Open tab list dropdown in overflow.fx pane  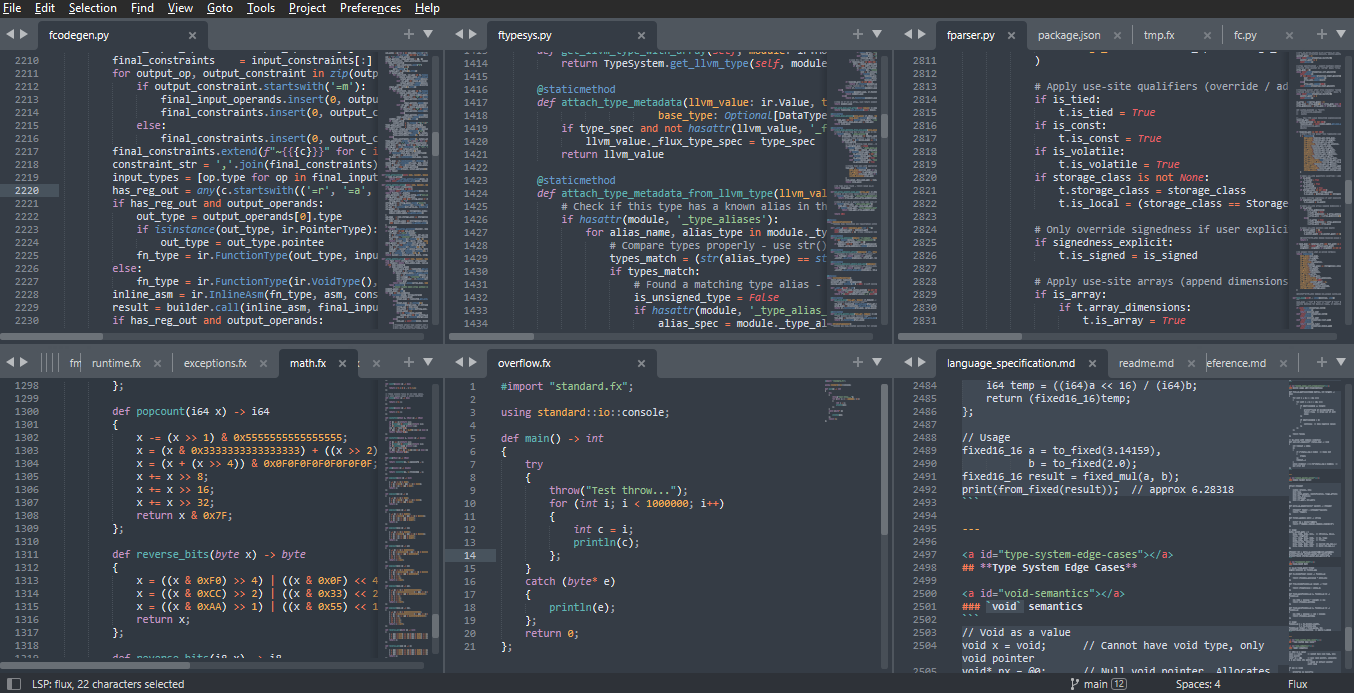[877, 362]
